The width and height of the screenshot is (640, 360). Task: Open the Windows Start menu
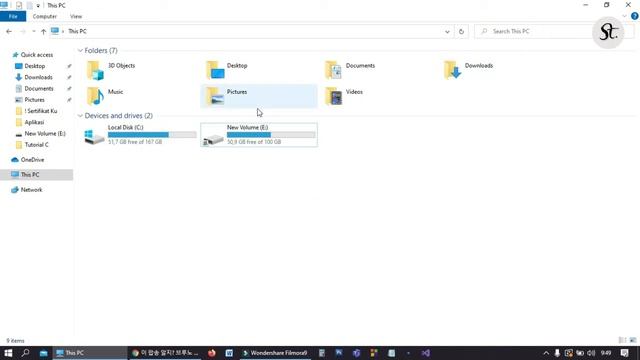(8, 353)
